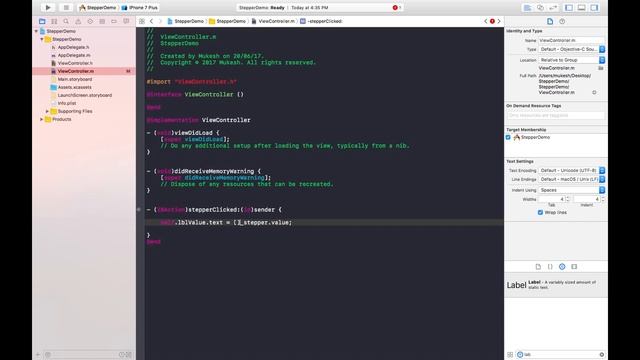The width and height of the screenshot is (640, 360).
Task: Open the related items grid icon
Action: [x=142, y=21]
